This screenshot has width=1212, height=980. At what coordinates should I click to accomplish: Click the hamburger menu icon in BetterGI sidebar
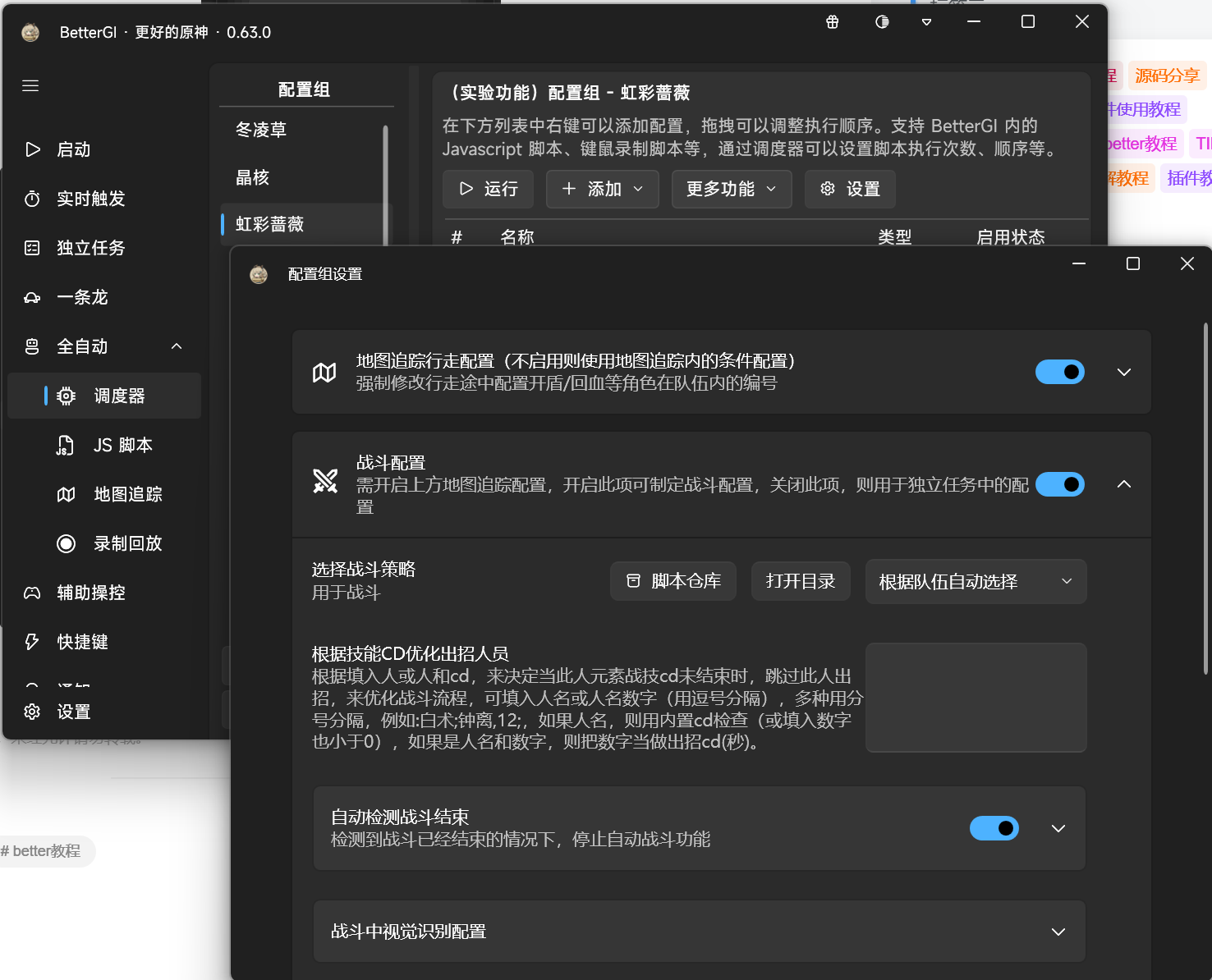point(30,86)
